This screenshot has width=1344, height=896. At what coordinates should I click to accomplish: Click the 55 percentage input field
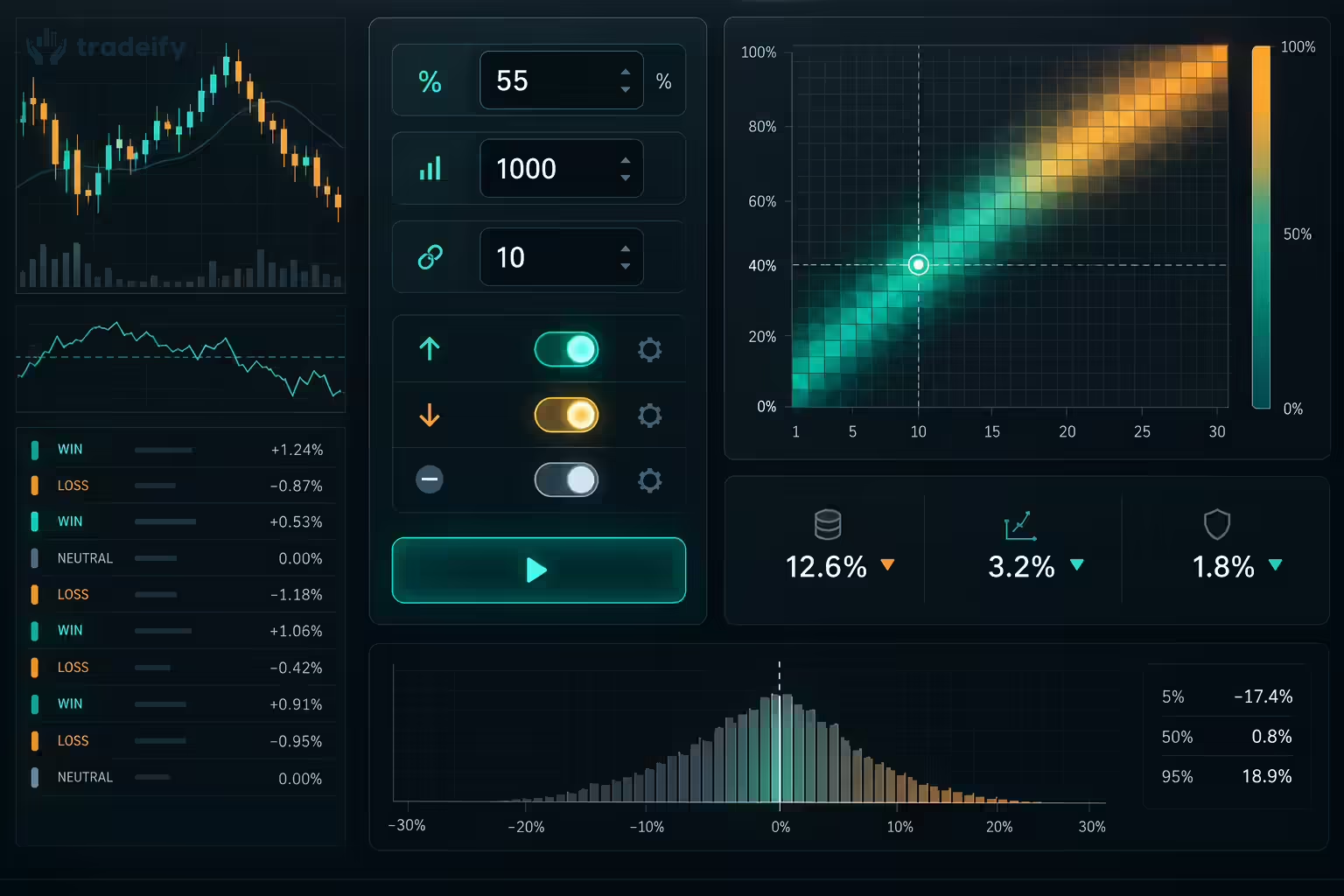562,80
